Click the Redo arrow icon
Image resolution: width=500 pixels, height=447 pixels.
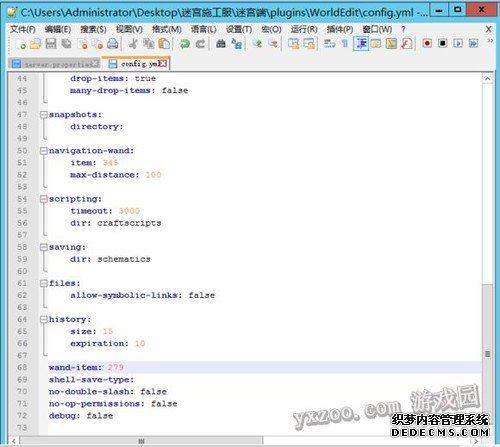tap(200, 44)
